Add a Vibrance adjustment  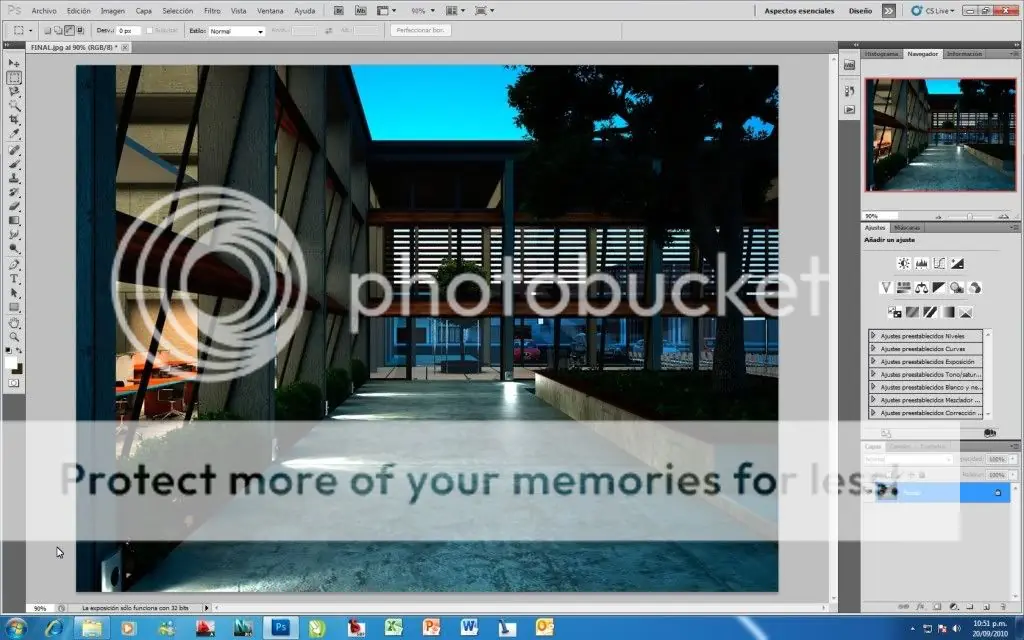click(x=886, y=287)
